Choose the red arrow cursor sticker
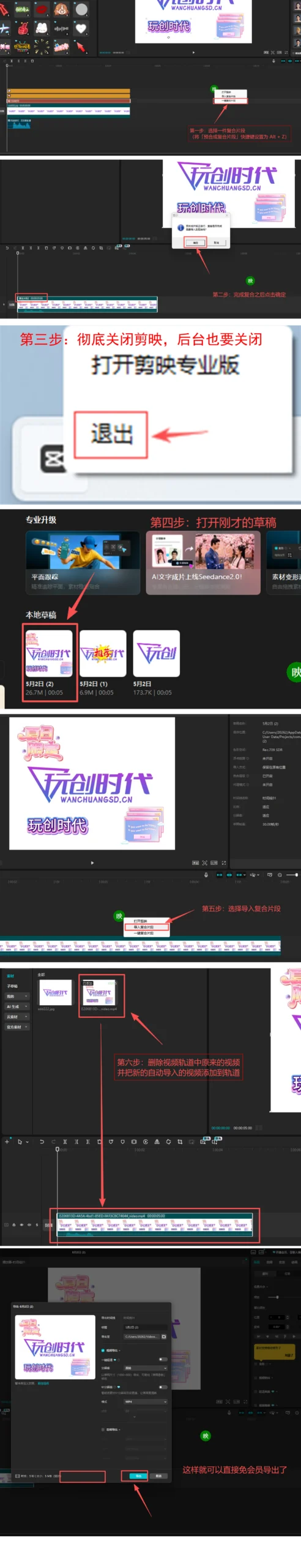 (x=81, y=47)
